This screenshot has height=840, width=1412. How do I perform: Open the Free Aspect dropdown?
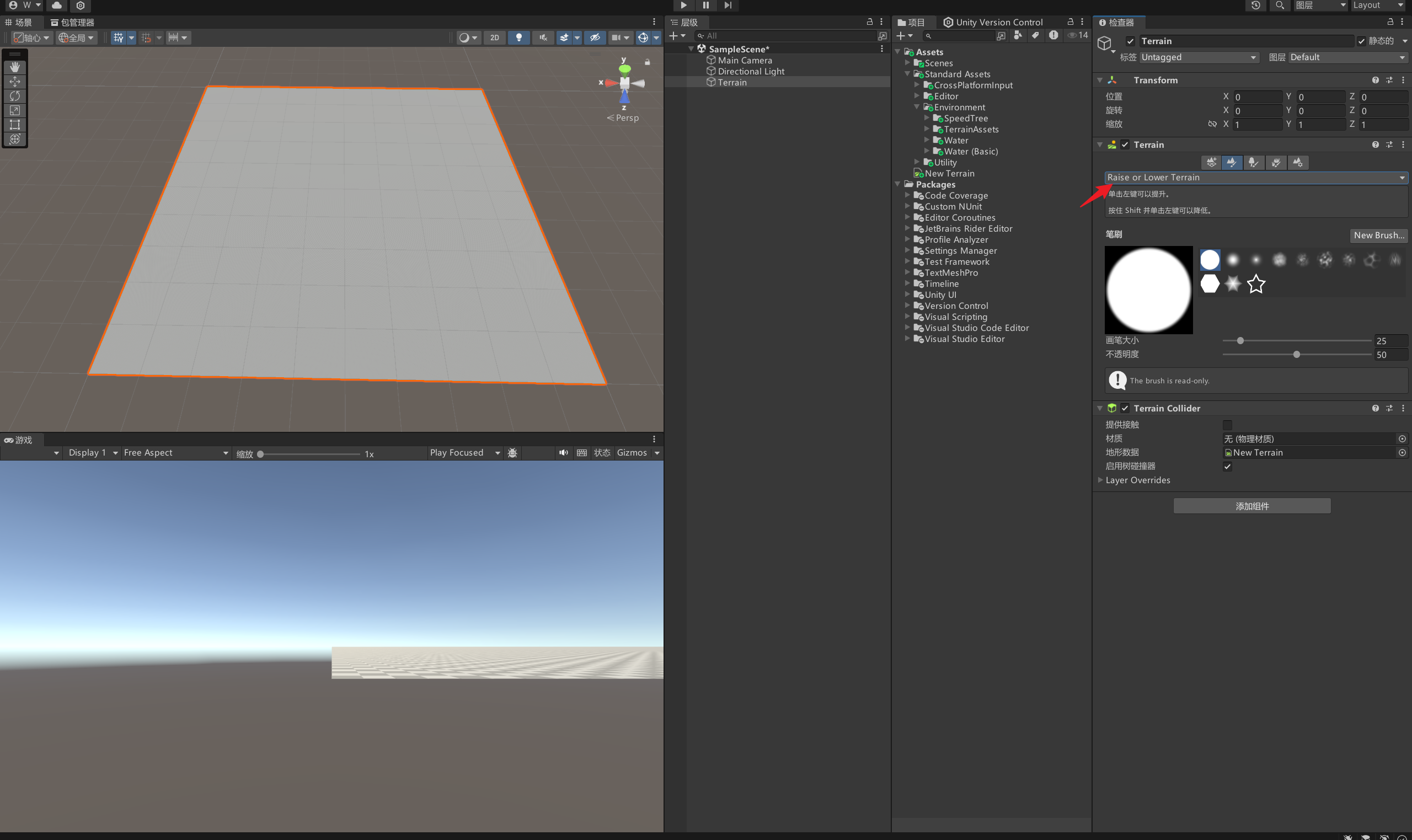(175, 453)
